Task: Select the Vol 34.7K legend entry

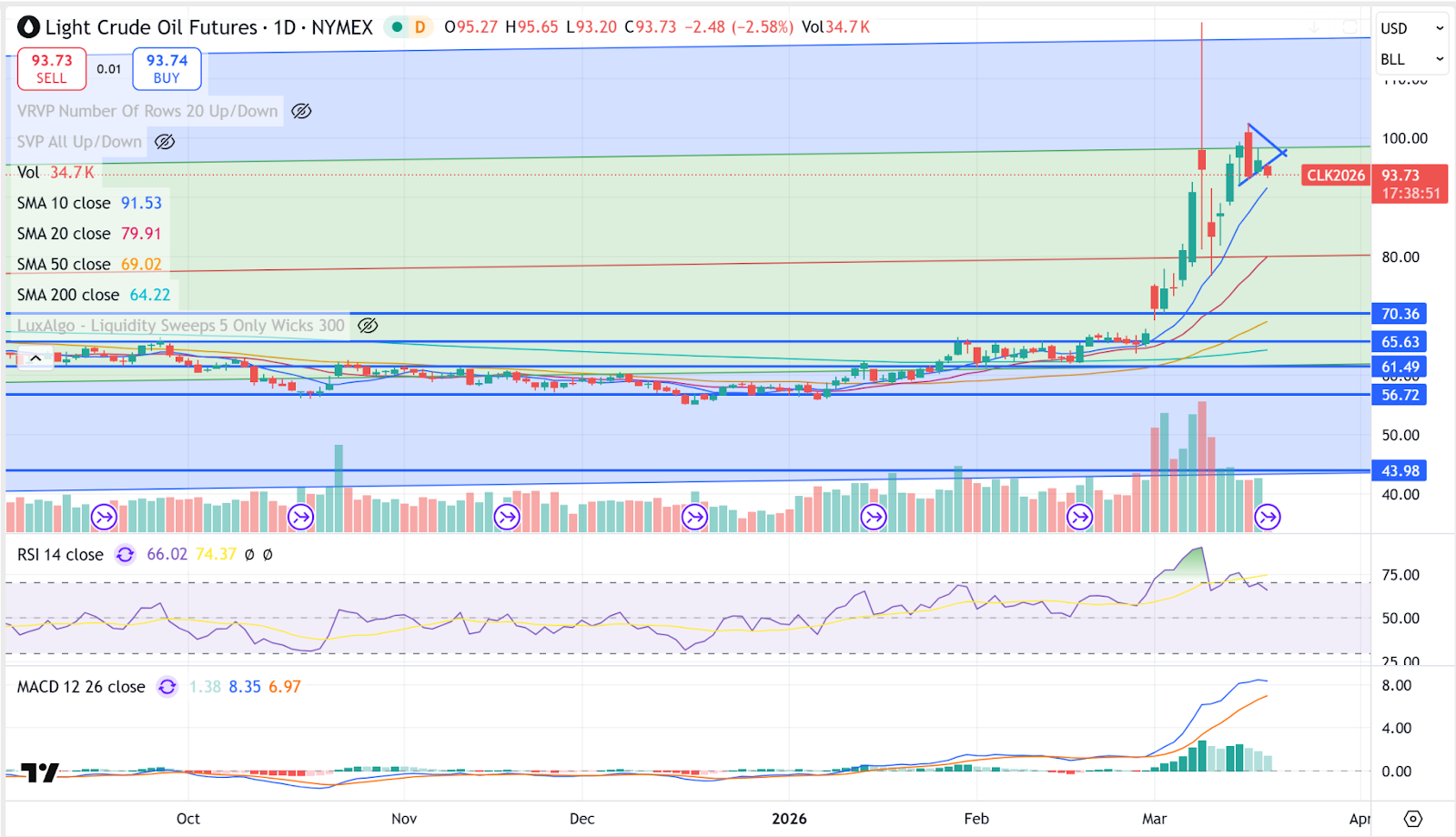Action: (x=56, y=173)
